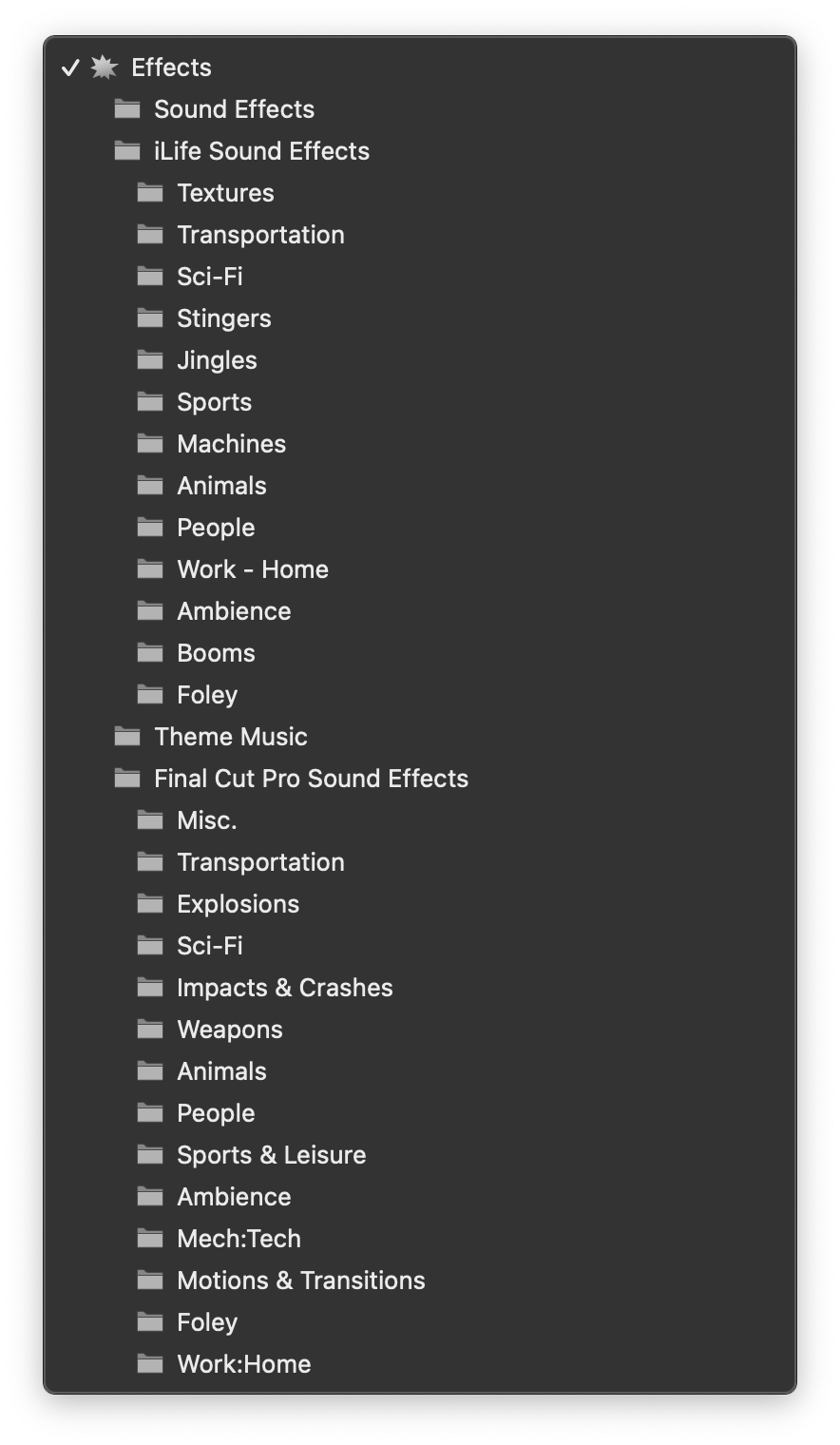Select Impacts & Crashes from the list
Image resolution: width=840 pixels, height=1445 pixels.
420,988
